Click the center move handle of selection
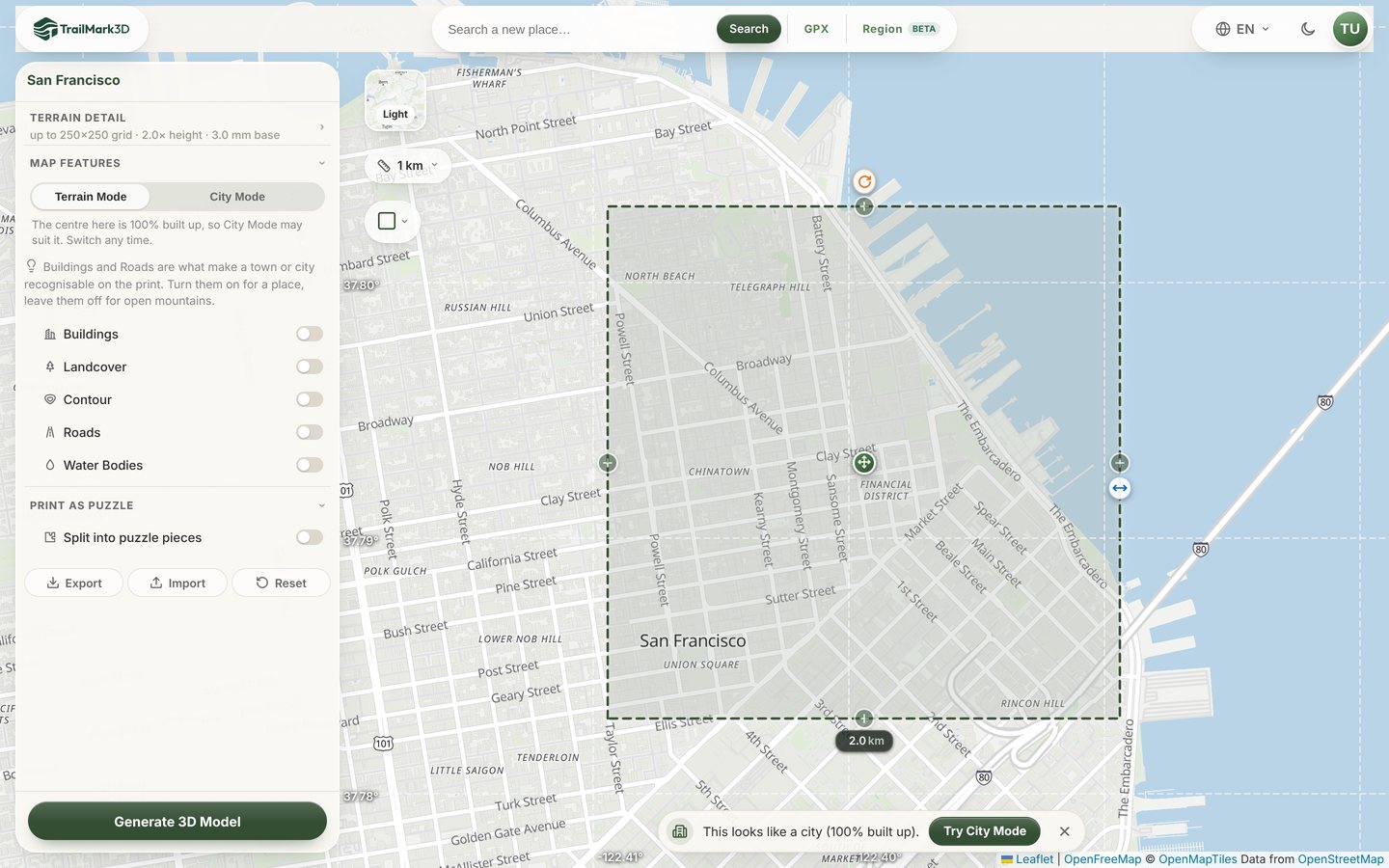Image resolution: width=1389 pixels, height=868 pixels. (864, 463)
